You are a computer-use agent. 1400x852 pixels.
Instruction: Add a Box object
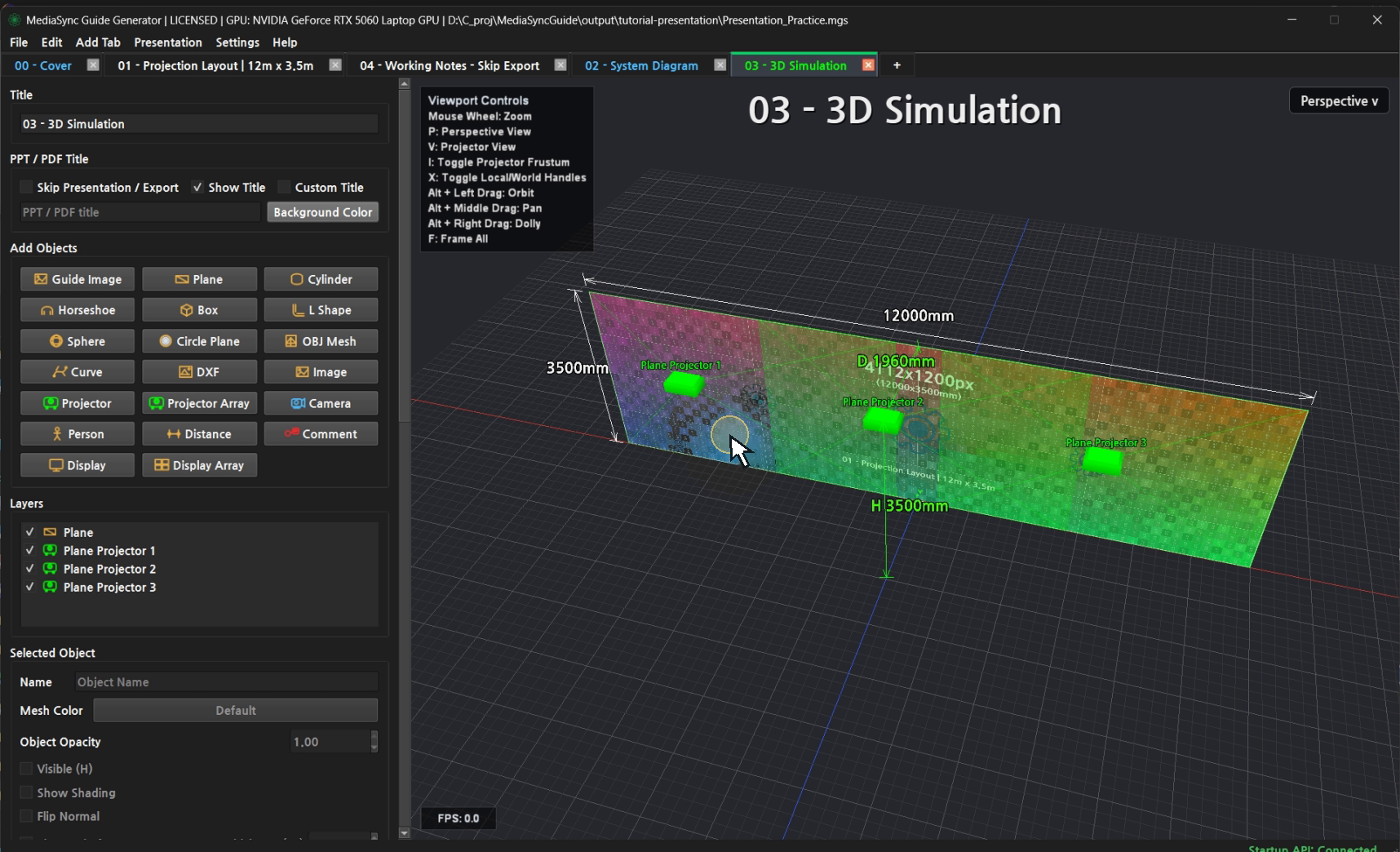tap(199, 310)
